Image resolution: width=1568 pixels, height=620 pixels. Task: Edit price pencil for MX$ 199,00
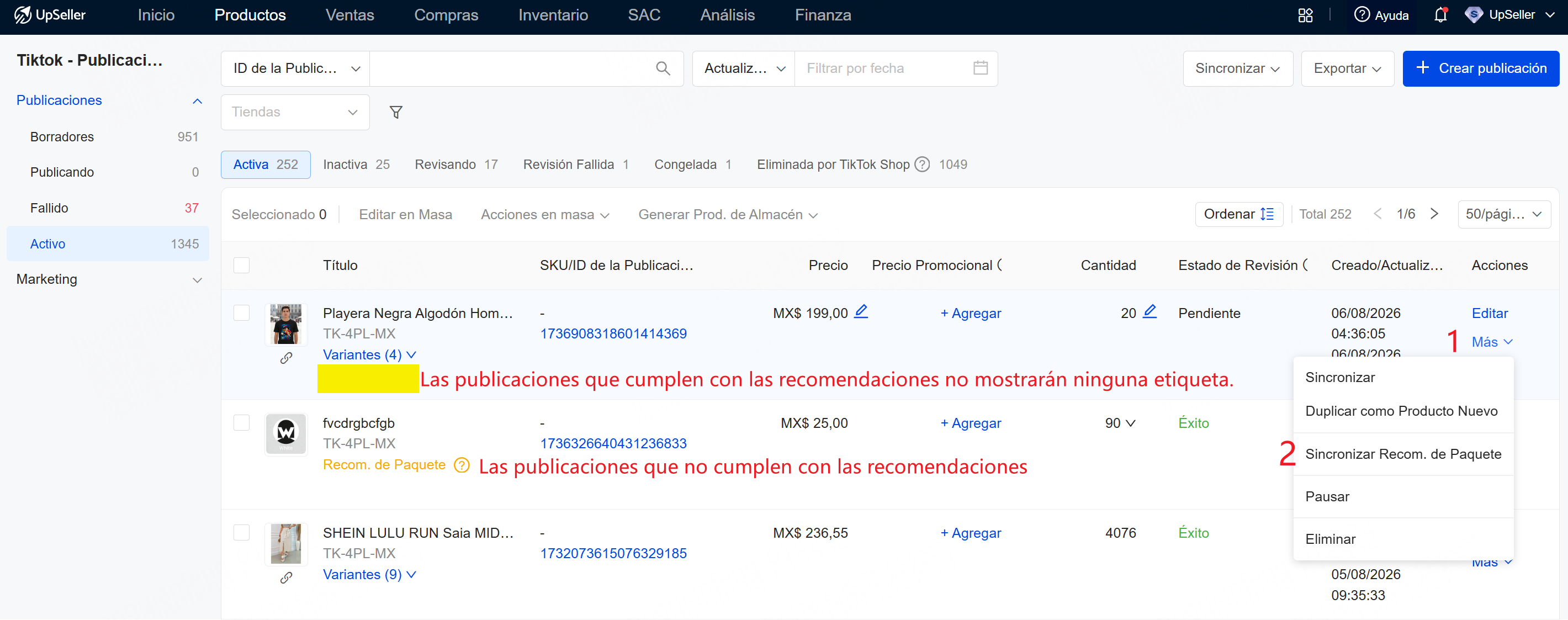(861, 311)
